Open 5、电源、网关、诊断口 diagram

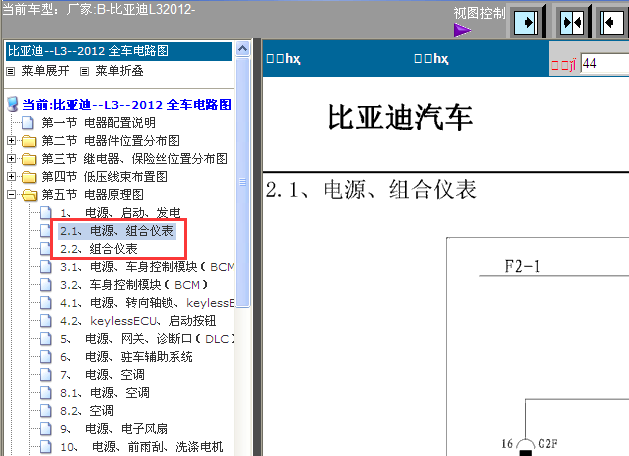pyautogui.click(x=147, y=339)
